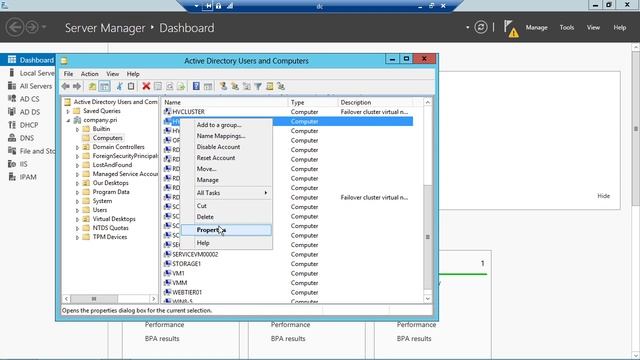Screen dimensions: 640x360
Task: Open the Manage menu in Server Manager
Action: 536,27
